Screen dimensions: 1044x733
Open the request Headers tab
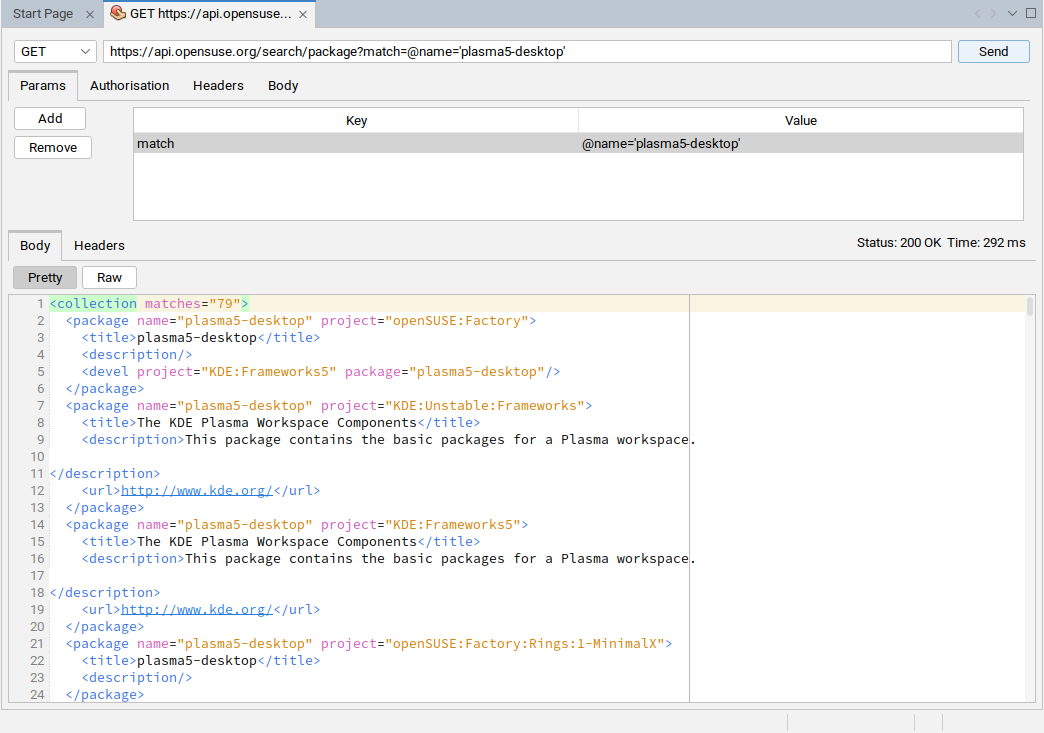(x=218, y=85)
